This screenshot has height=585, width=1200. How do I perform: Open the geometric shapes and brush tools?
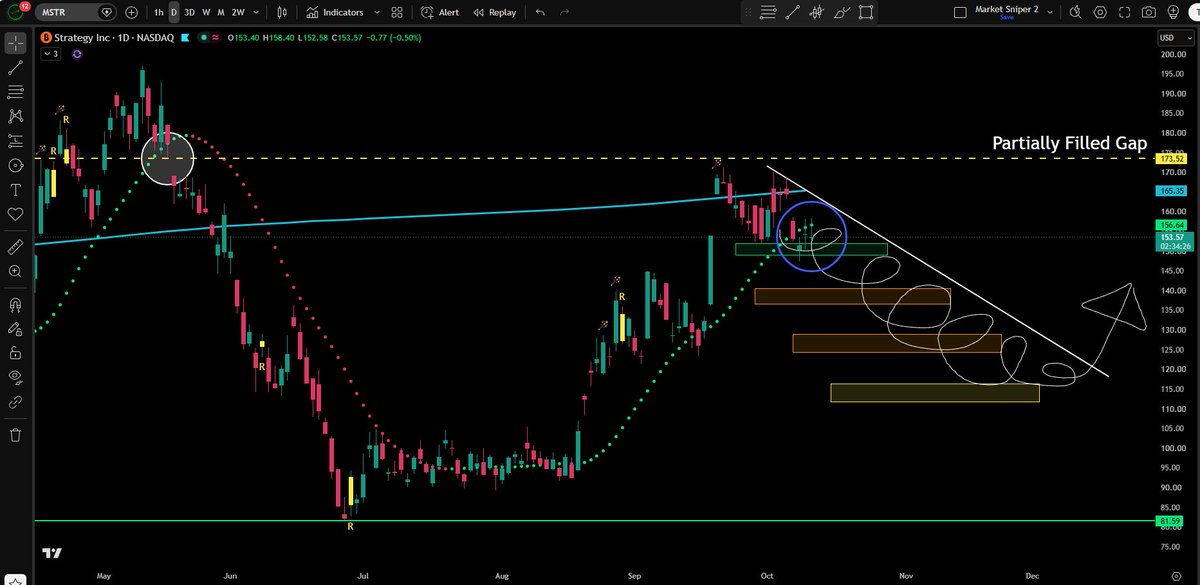pos(16,166)
